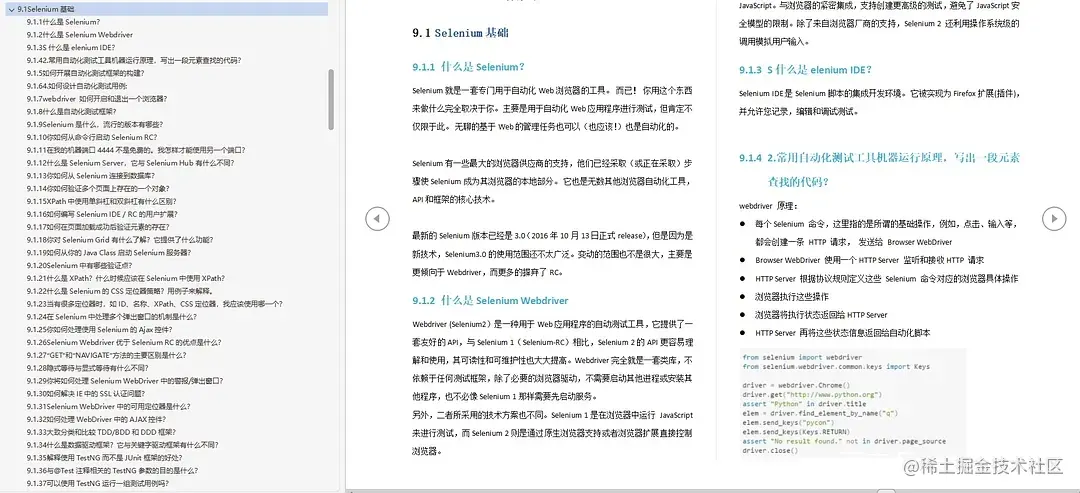Open outline item 9.1.30 解决 IE 中的 SSL 认证问题

(x=86, y=393)
